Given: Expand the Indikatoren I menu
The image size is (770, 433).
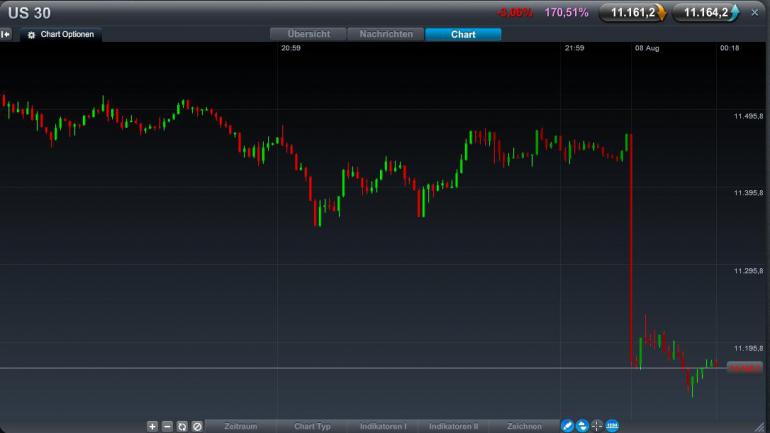Looking at the screenshot, I should [x=383, y=426].
